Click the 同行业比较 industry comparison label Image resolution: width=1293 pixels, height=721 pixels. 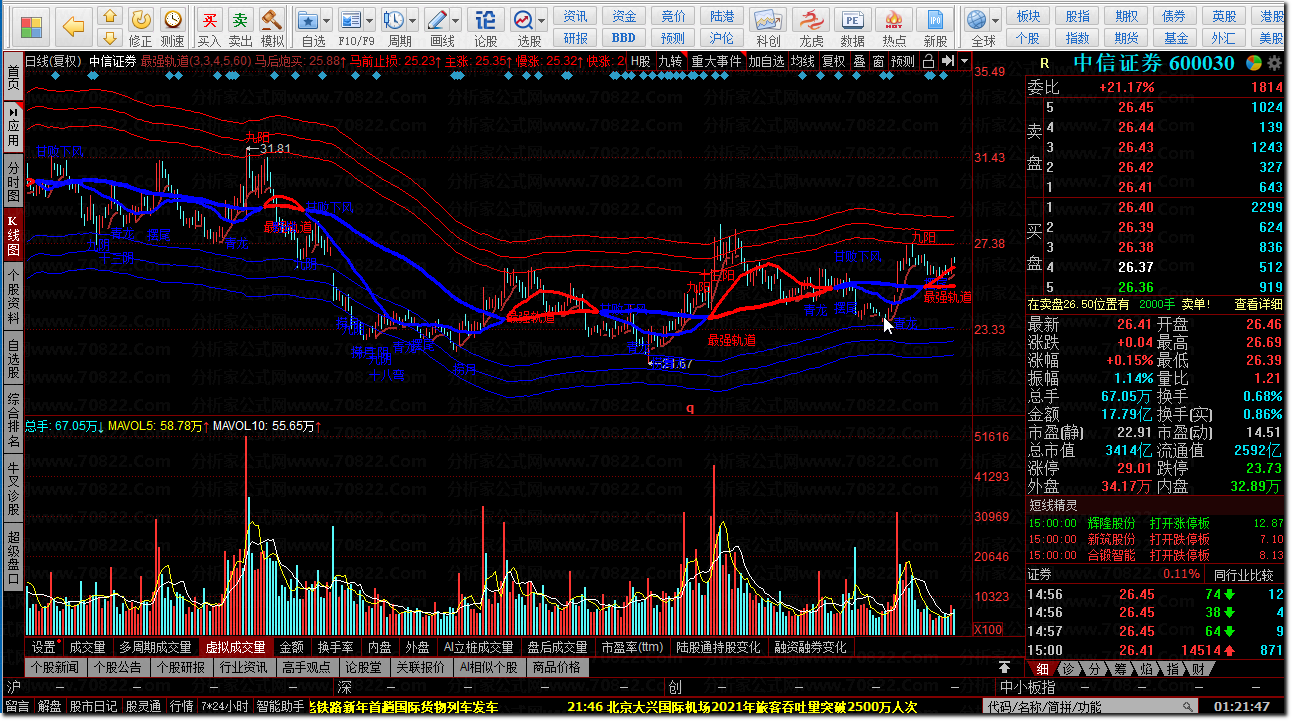[x=1244, y=574]
